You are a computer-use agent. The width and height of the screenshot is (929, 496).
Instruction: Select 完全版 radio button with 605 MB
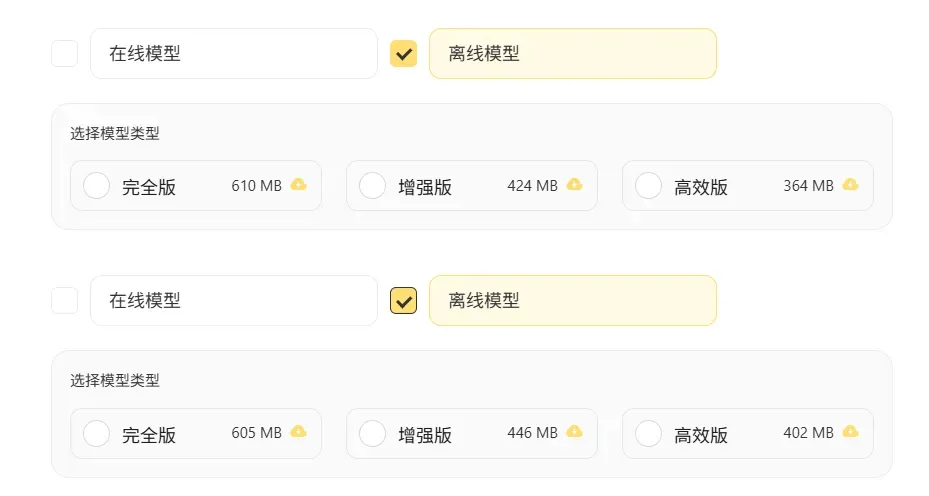click(97, 433)
